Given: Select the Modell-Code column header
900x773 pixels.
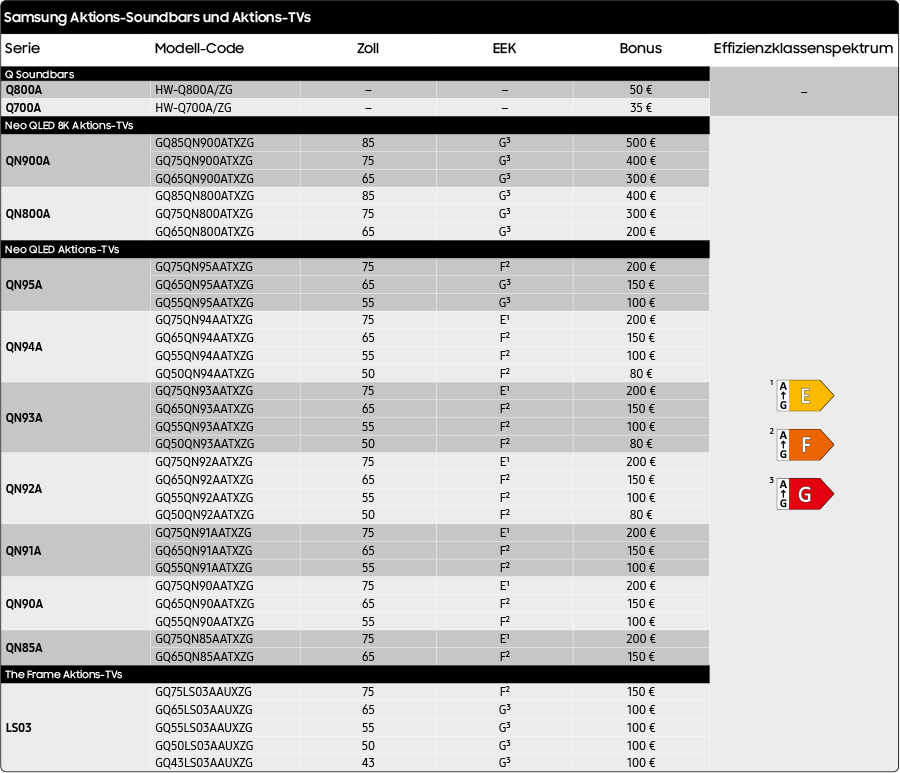Looking at the screenshot, I should coord(199,48).
